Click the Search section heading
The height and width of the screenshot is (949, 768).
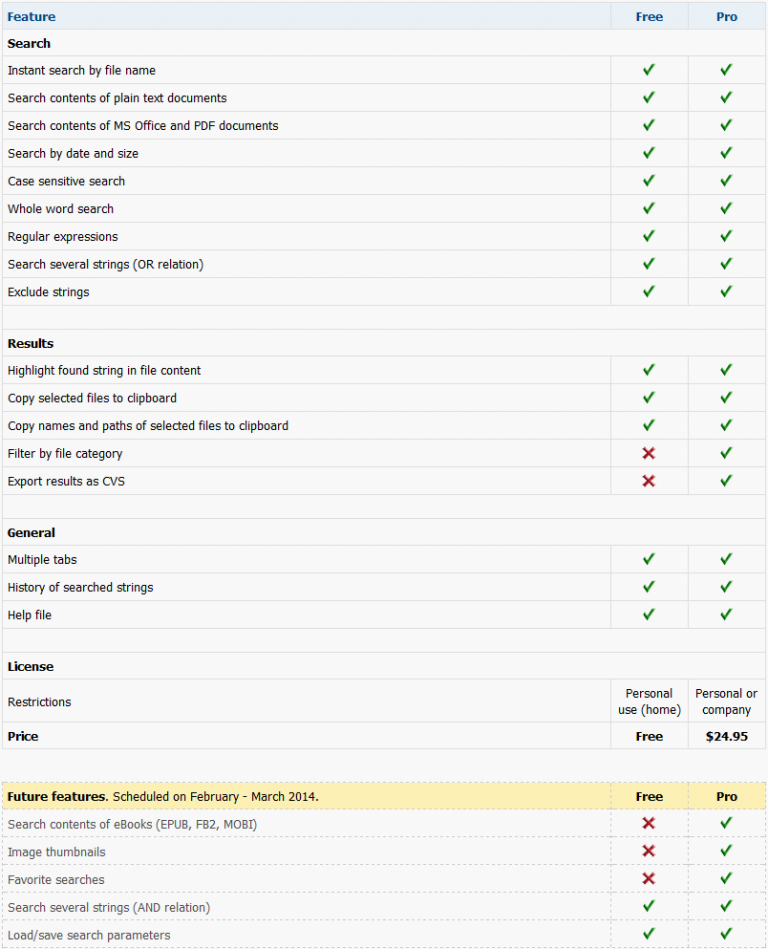click(x=29, y=44)
